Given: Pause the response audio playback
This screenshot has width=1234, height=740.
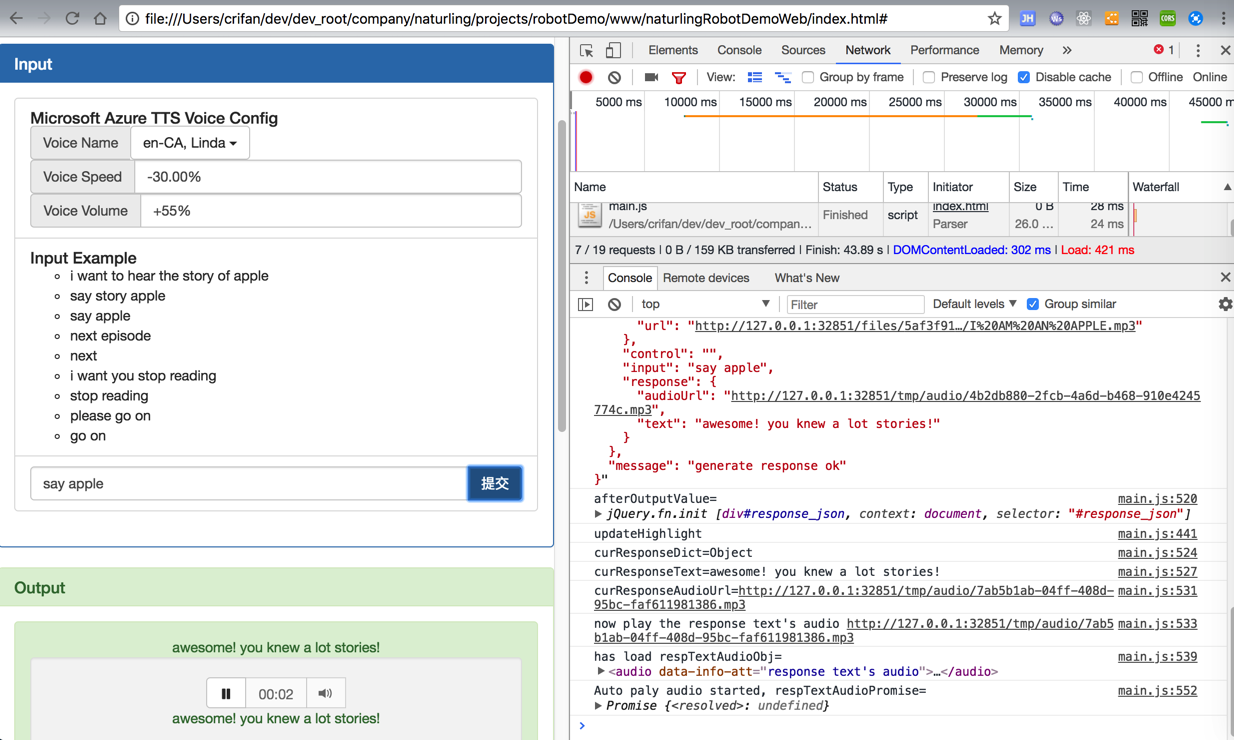Looking at the screenshot, I should pos(226,693).
